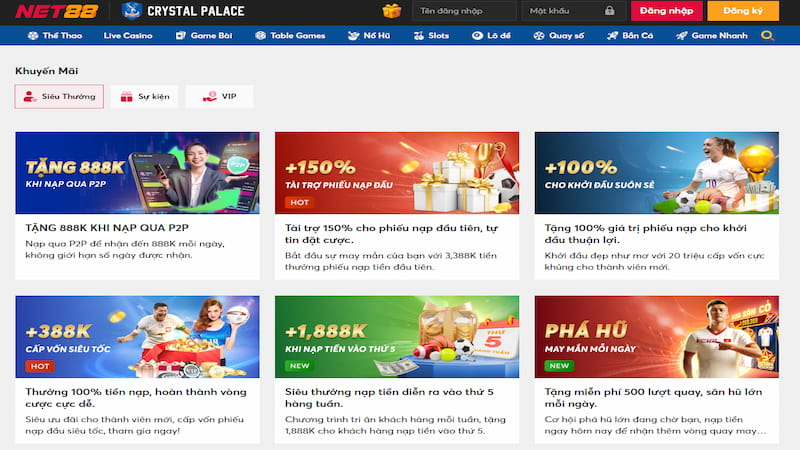
Task: Click the search magnifier icon
Action: click(x=767, y=35)
